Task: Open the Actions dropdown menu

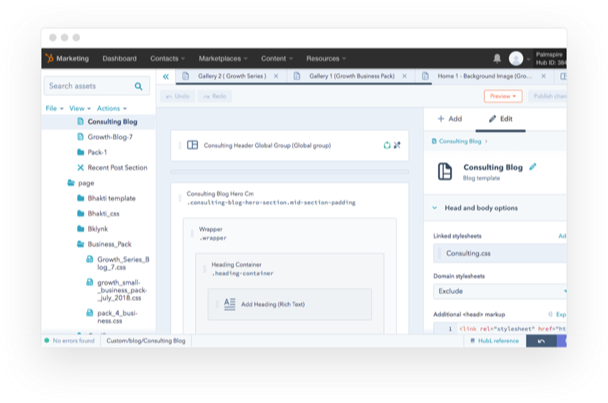Action: point(111,108)
